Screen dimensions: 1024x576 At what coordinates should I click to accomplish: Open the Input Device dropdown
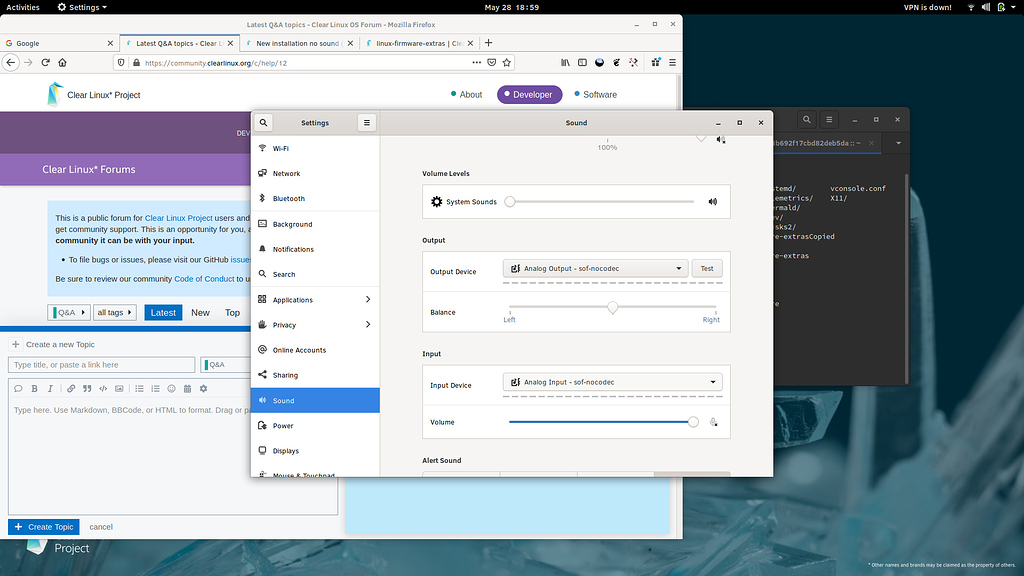[612, 382]
